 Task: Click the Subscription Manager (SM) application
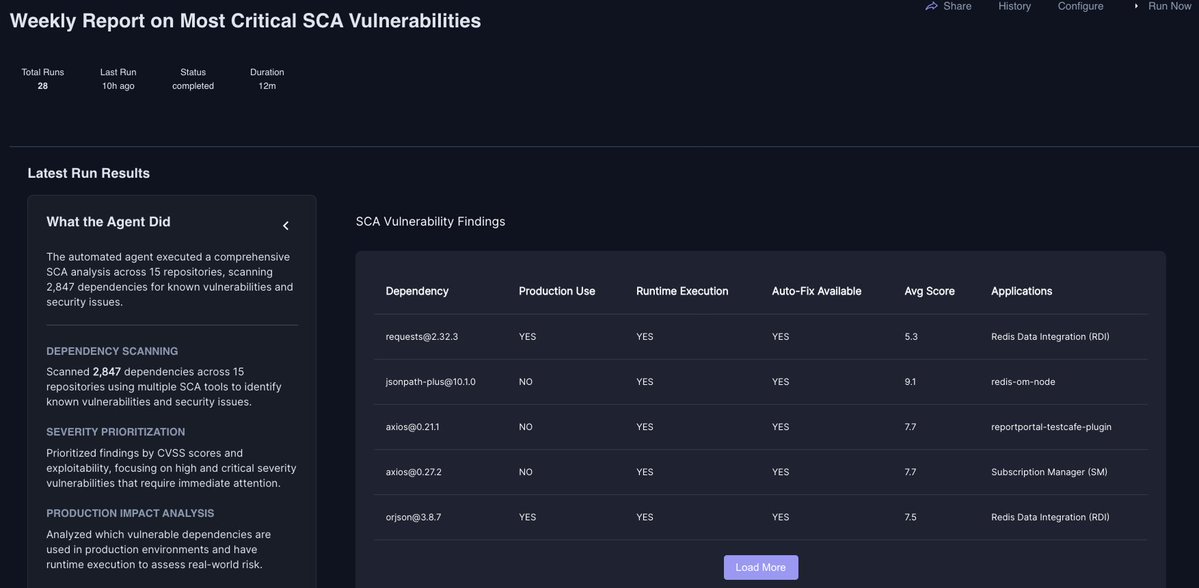(1049, 472)
